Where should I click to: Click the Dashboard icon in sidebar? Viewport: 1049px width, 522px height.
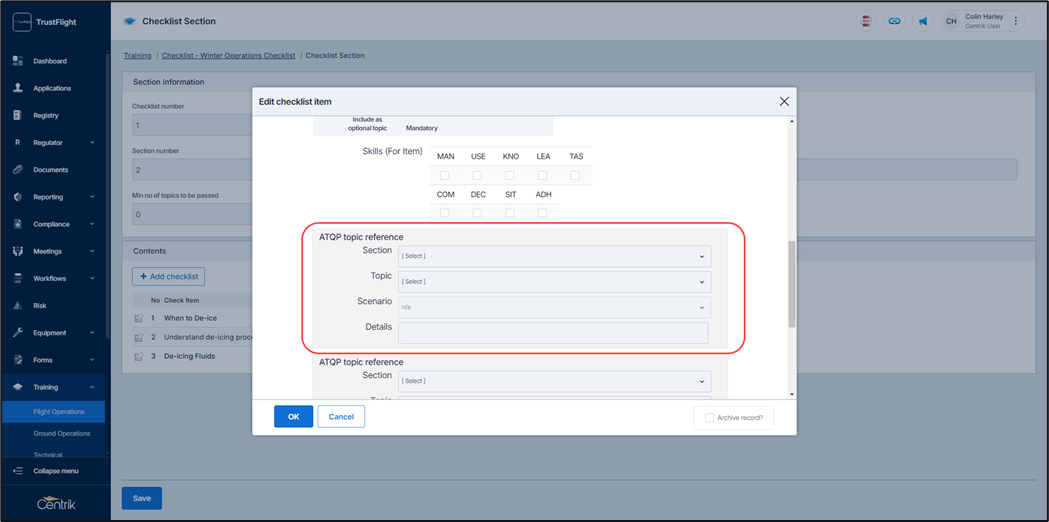coord(17,61)
